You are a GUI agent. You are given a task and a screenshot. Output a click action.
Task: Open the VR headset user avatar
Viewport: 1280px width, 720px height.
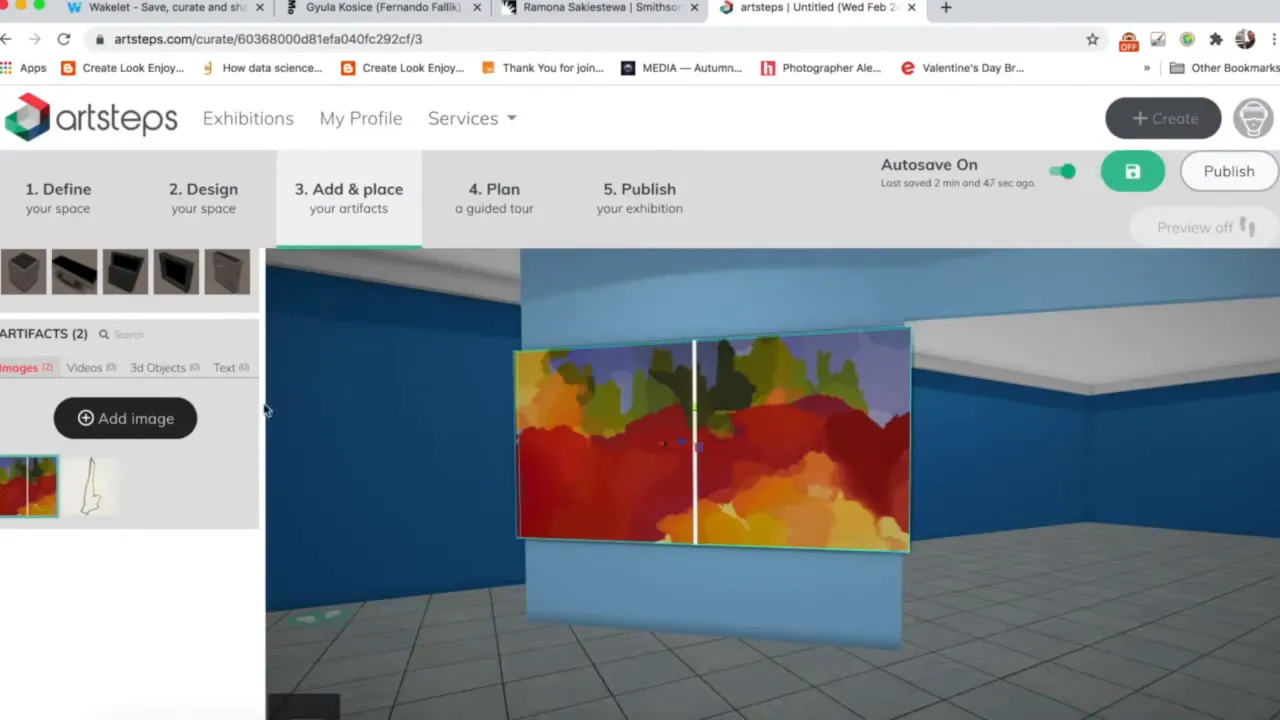[1253, 118]
